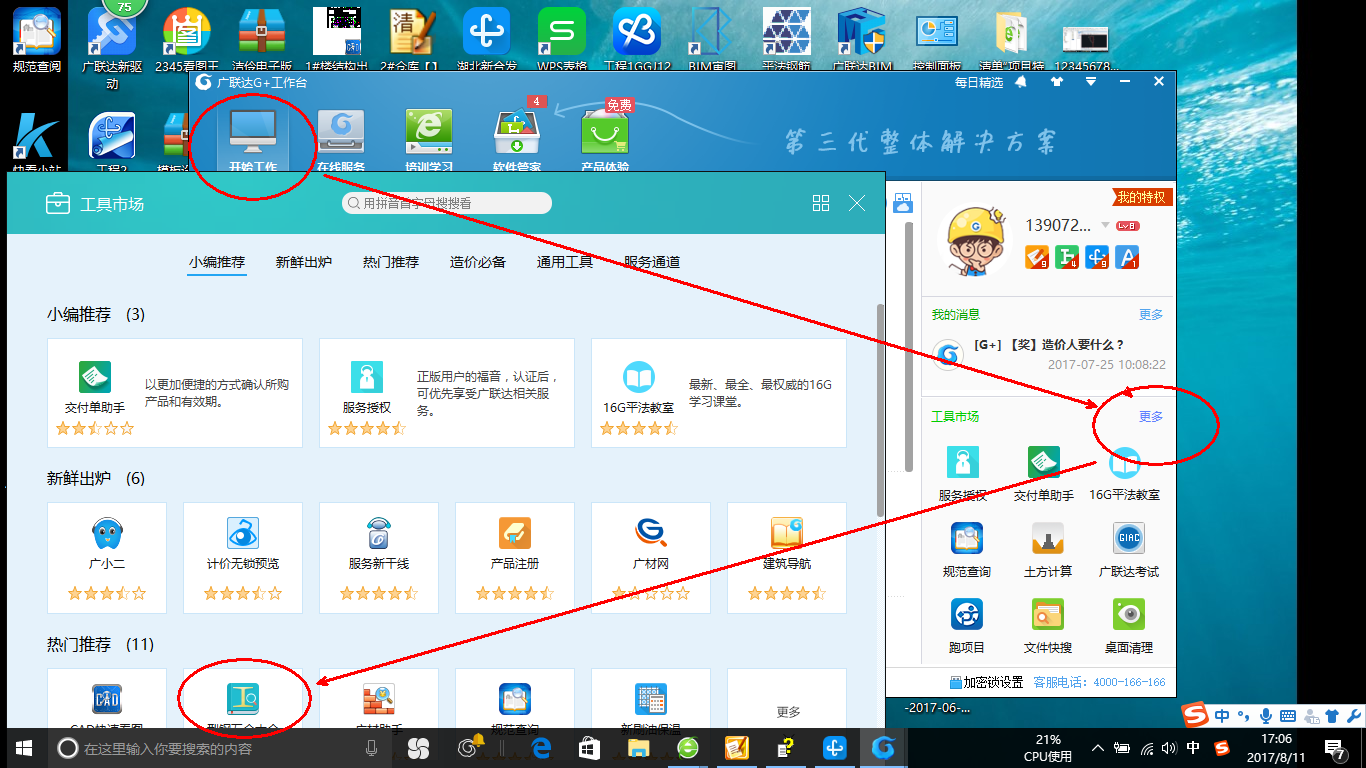The image size is (1366, 768).
Task: Open the CAD tool in 热门推荐
Action: (107, 698)
